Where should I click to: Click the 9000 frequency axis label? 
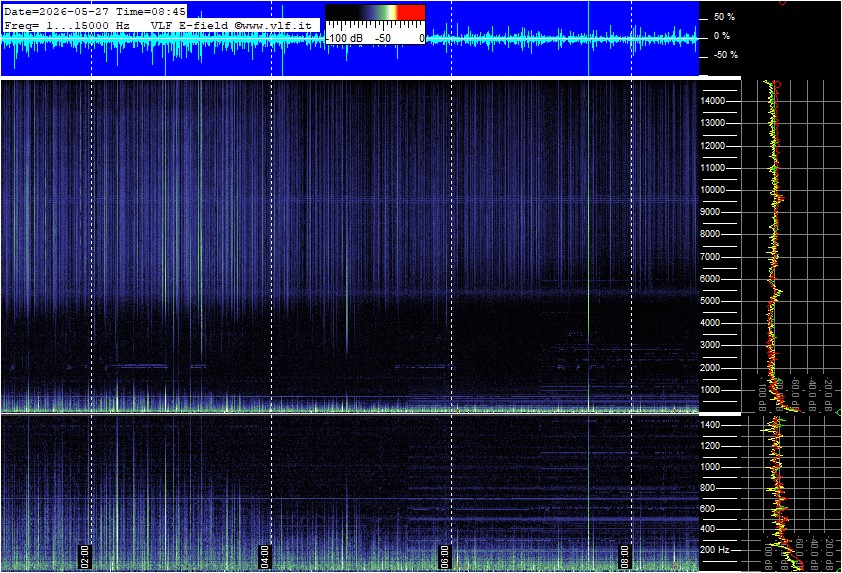pyautogui.click(x=710, y=212)
